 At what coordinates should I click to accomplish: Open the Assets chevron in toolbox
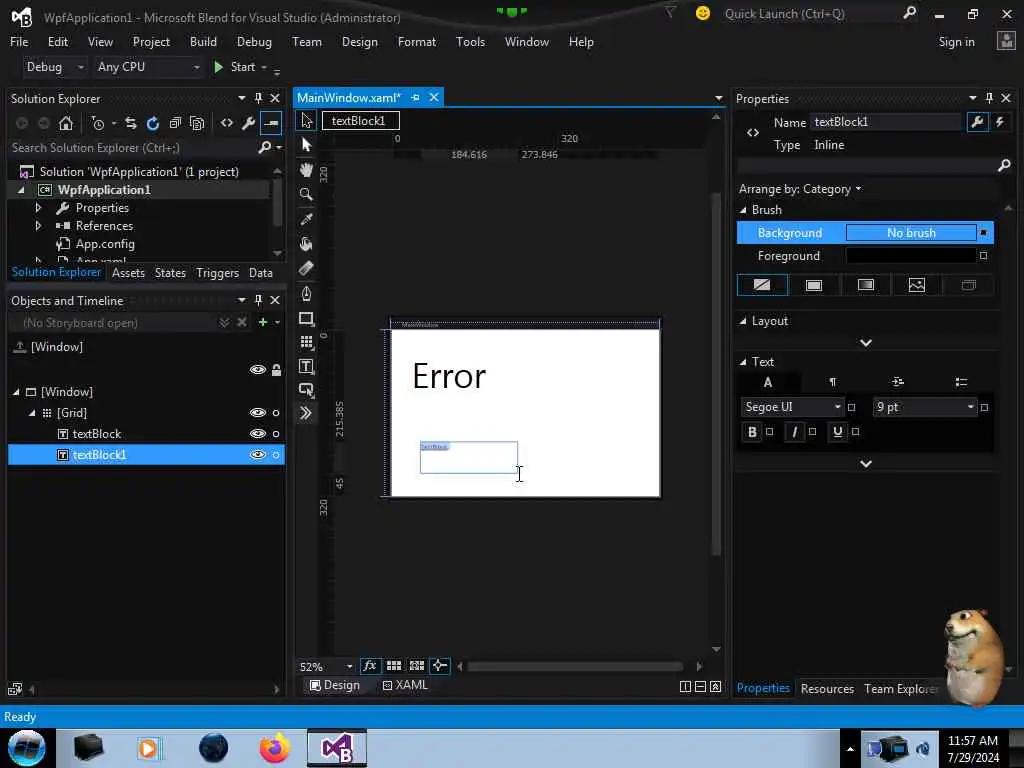coord(306,413)
